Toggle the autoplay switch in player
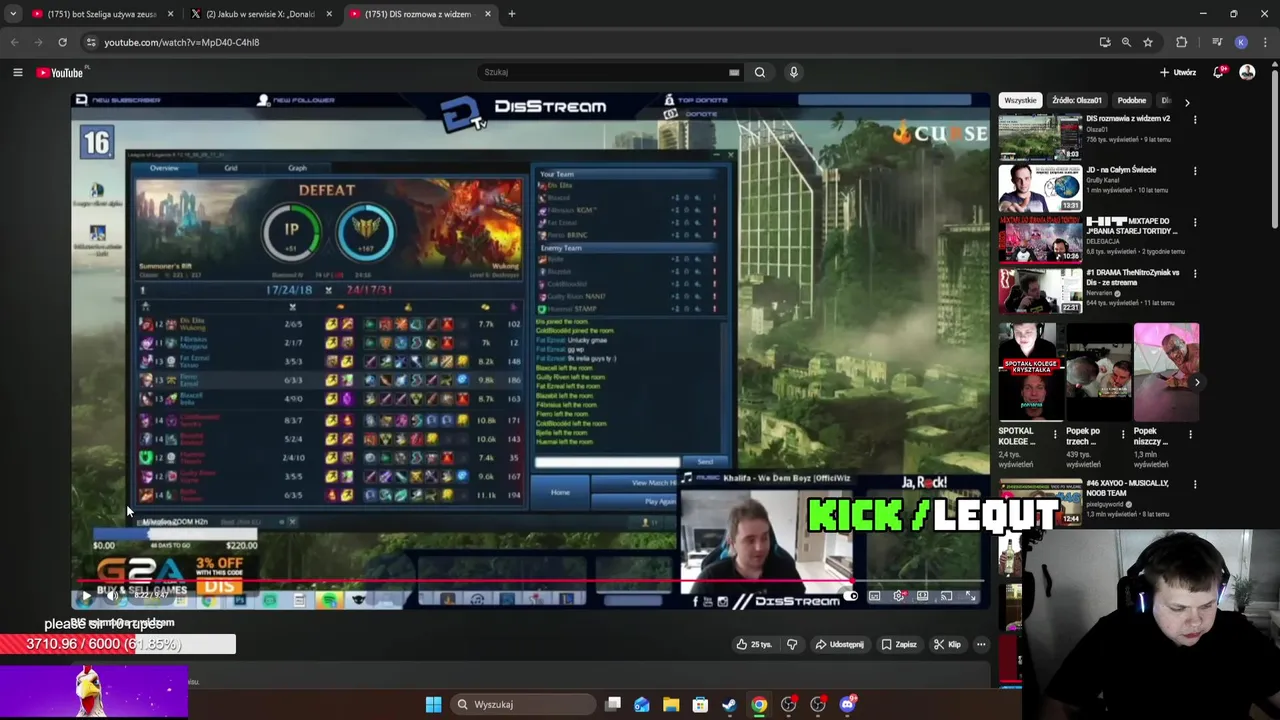 click(851, 596)
